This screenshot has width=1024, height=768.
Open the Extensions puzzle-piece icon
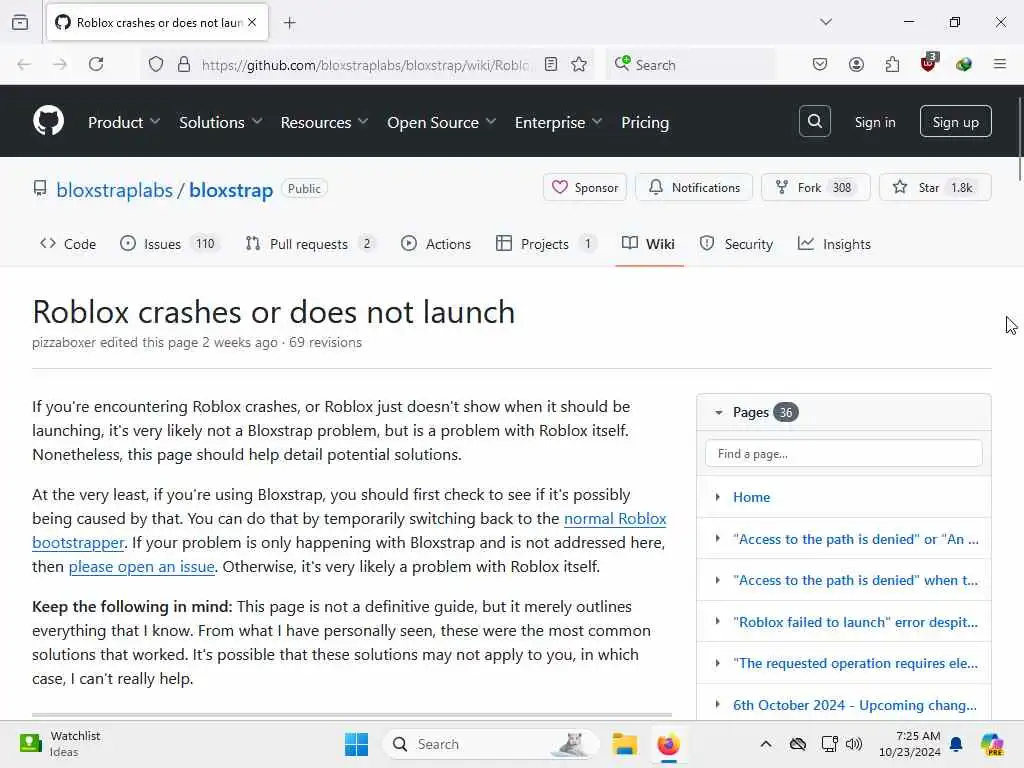coord(892,64)
